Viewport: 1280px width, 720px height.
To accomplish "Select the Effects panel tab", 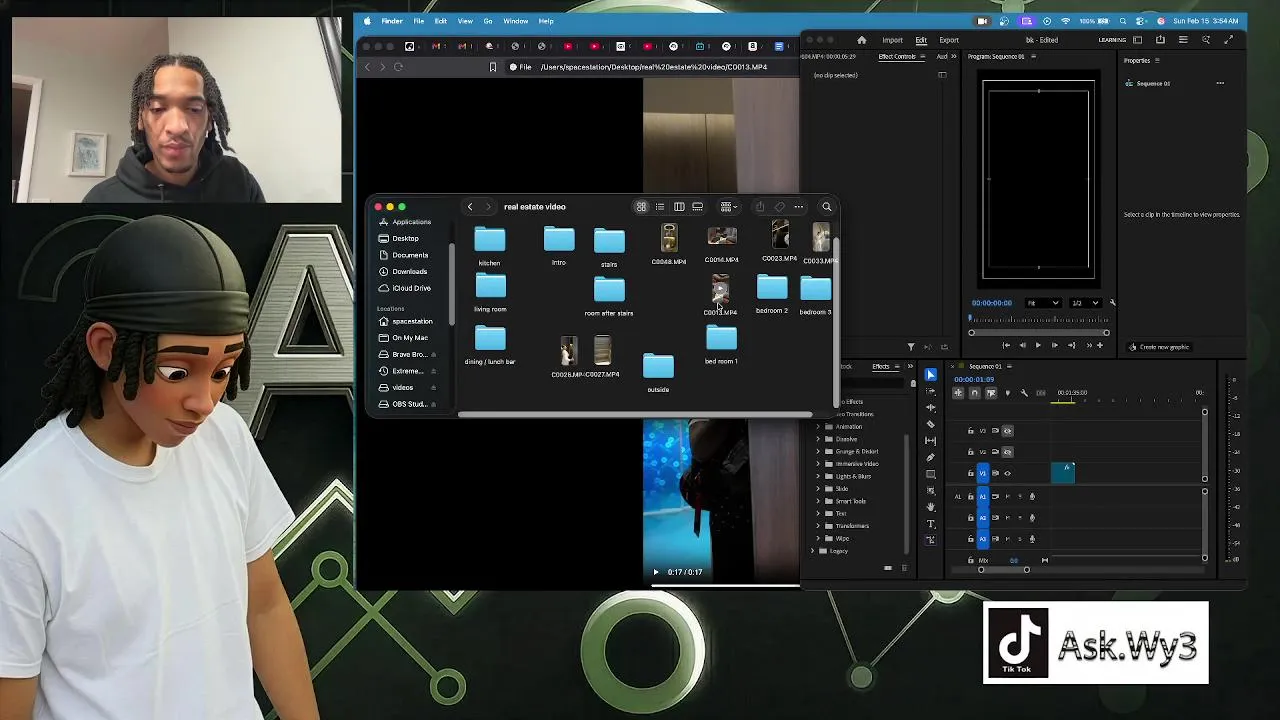I will pyautogui.click(x=881, y=367).
